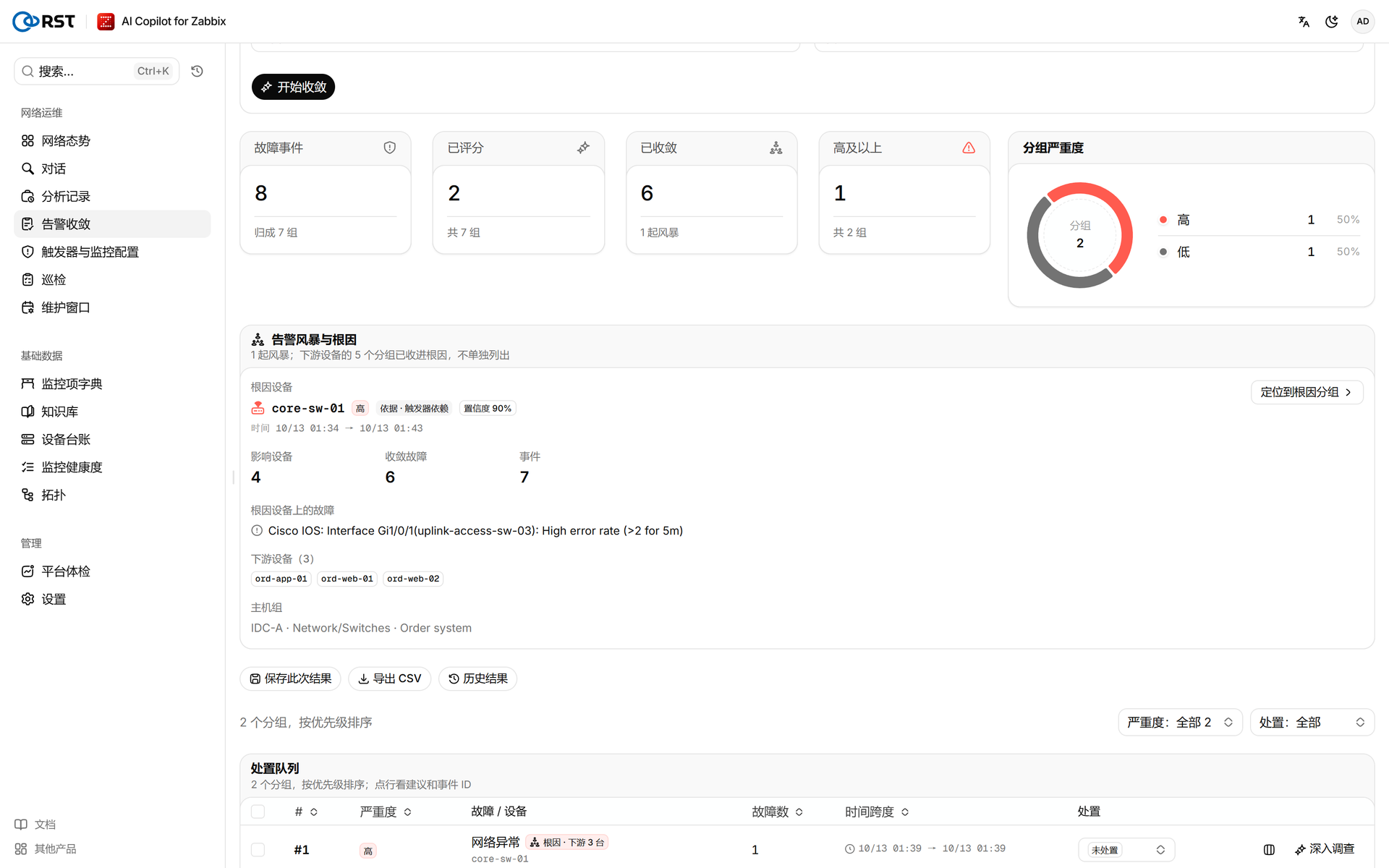Open the 严重度: 全部 2 filter dropdown
Screen dimensions: 1389x868
click(1180, 722)
